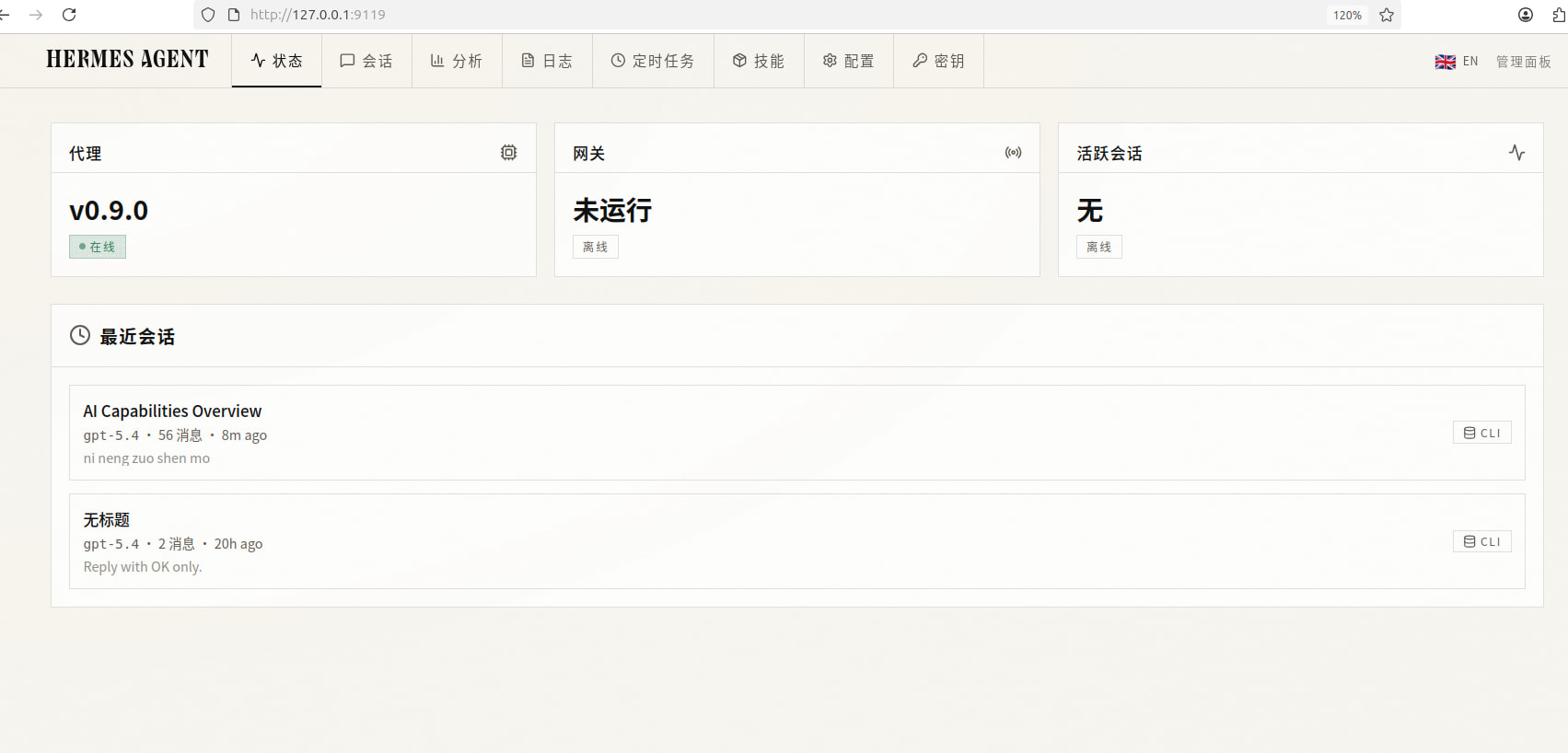Click the HERMES AGENT logo
Image resolution: width=1568 pixels, height=753 pixels.
pyautogui.click(x=127, y=60)
